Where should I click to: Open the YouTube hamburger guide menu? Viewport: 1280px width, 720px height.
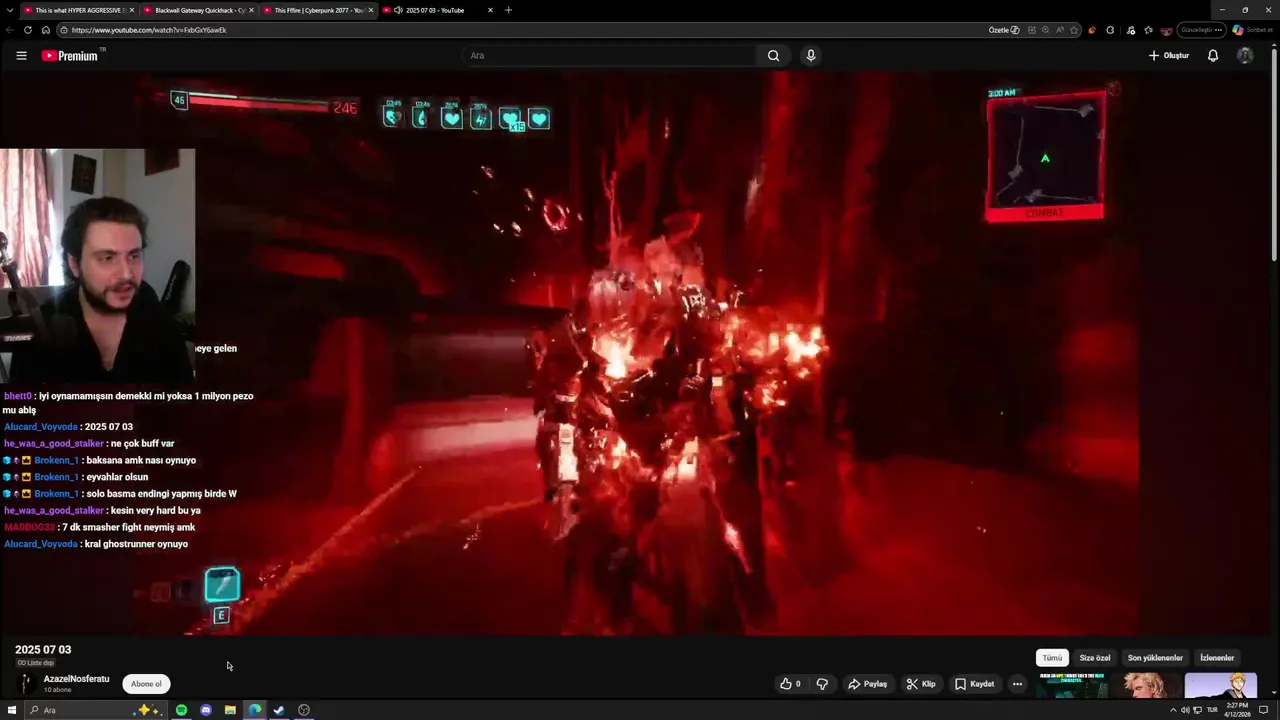pos(21,56)
